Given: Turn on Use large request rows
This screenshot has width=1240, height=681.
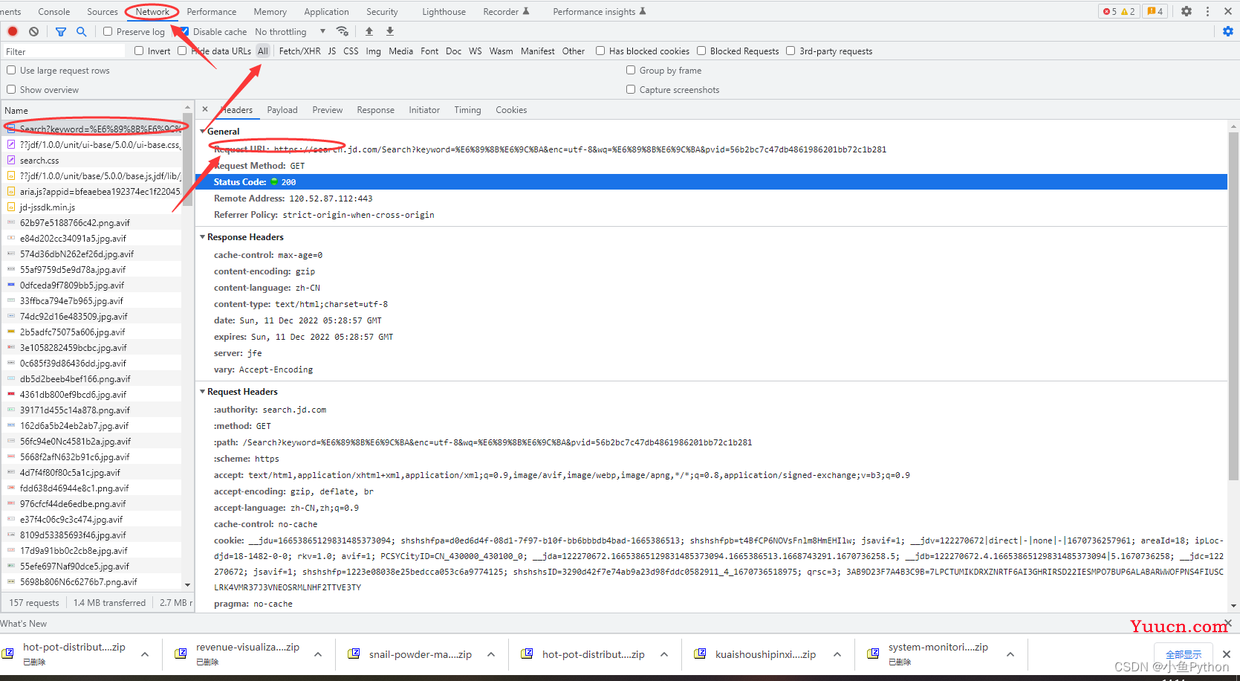Looking at the screenshot, I should coord(11,70).
